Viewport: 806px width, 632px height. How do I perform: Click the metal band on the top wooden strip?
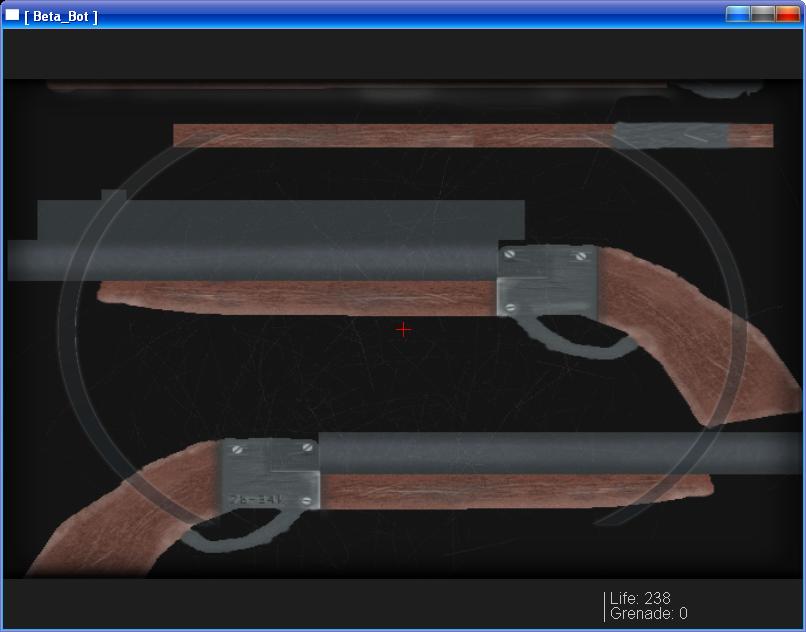click(668, 135)
